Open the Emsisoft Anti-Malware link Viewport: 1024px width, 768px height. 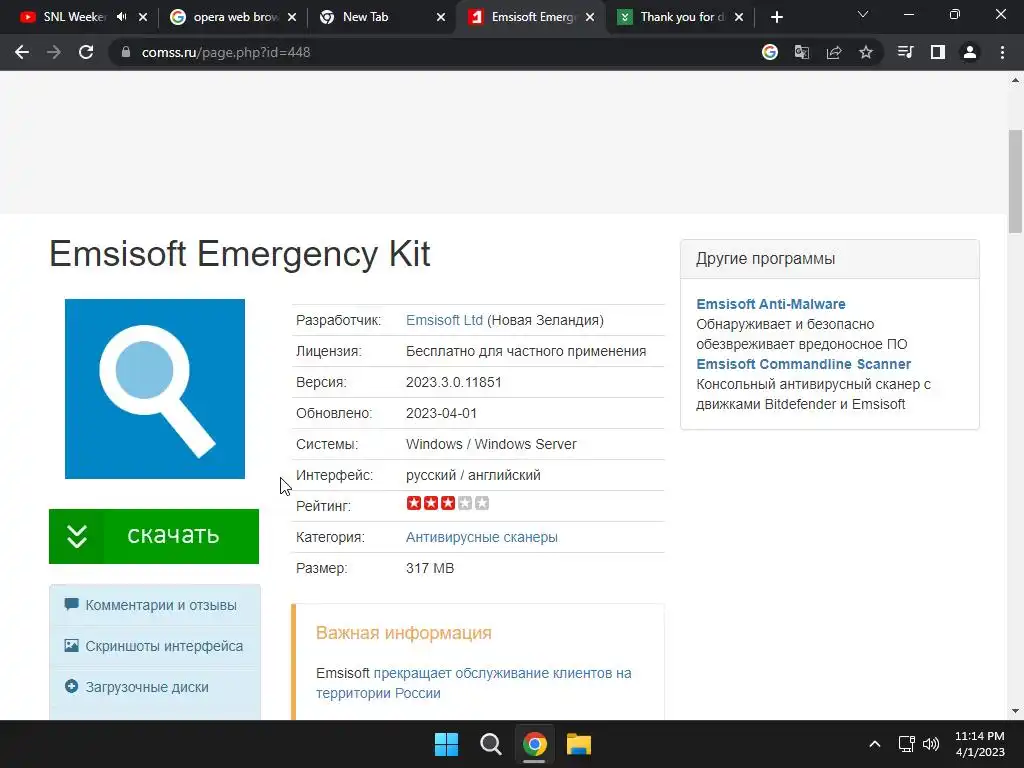[771, 304]
